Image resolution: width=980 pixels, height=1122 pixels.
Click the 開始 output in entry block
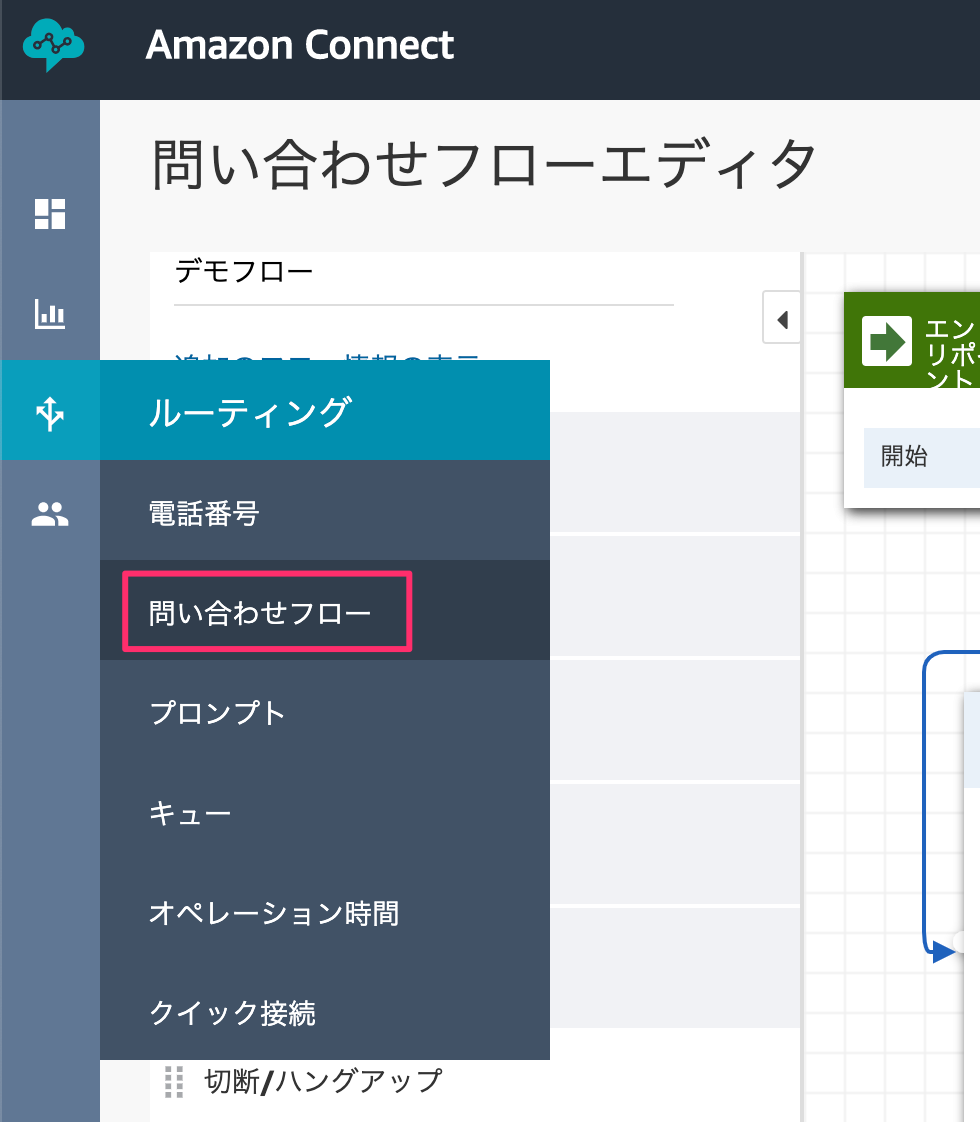coord(922,457)
